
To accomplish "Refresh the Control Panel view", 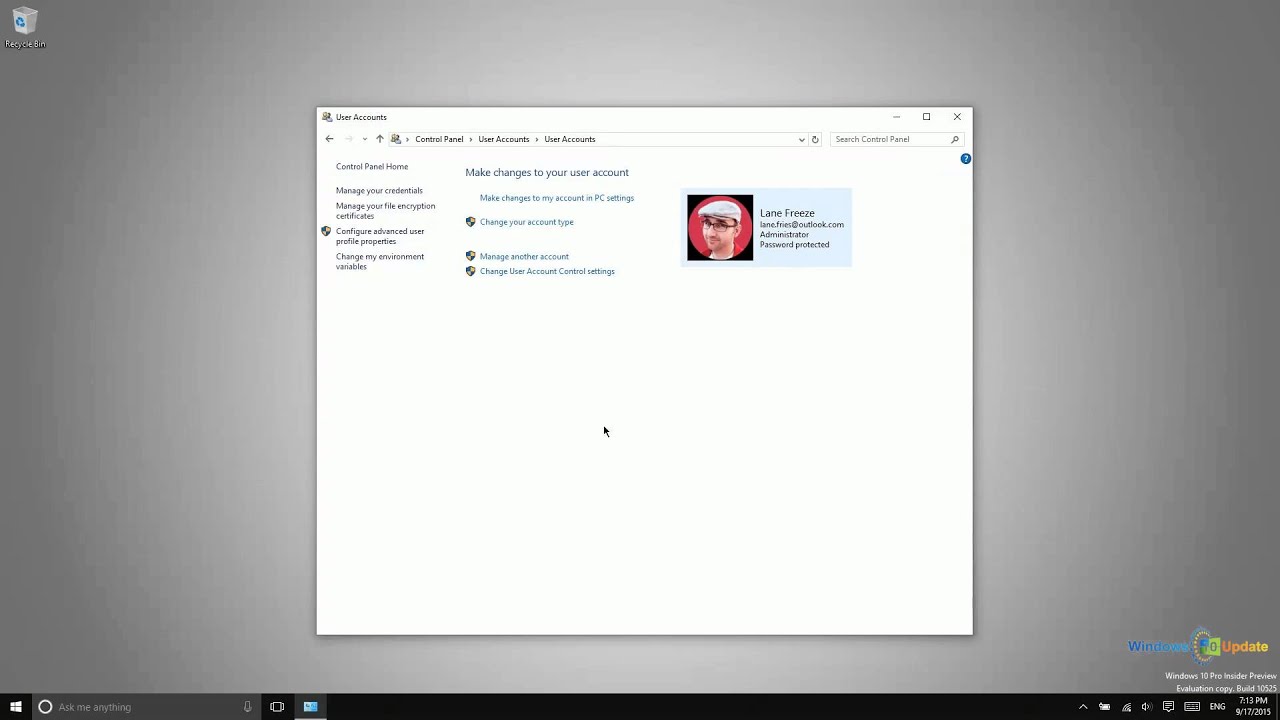I will click(x=815, y=139).
